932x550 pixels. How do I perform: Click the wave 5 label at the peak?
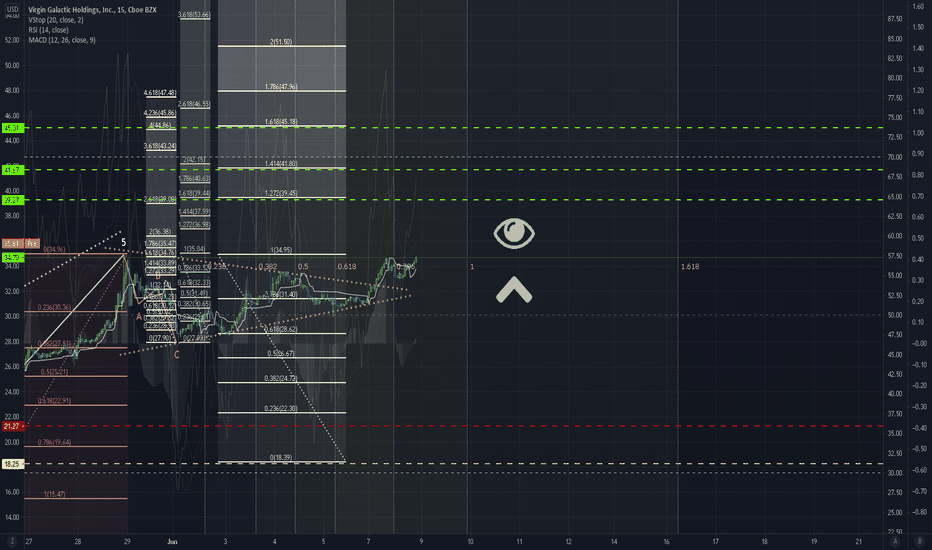point(124,243)
